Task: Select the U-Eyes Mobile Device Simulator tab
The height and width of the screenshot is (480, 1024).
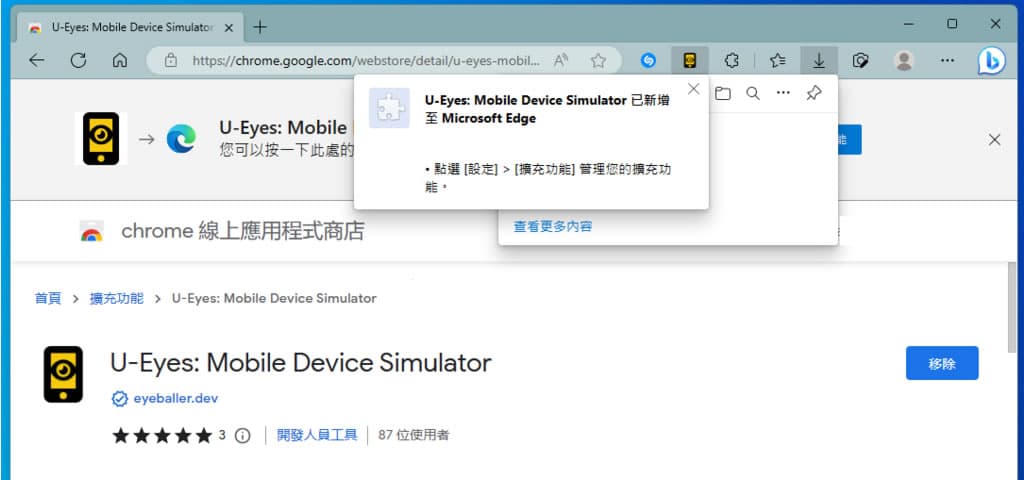Action: coord(131,27)
